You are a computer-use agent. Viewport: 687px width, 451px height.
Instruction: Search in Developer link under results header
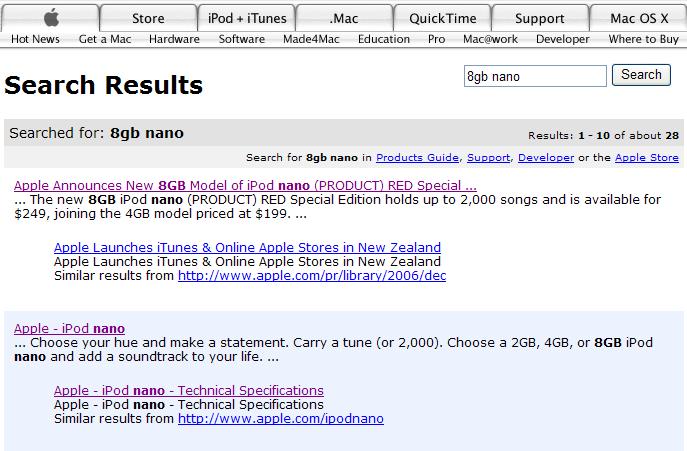coord(546,157)
